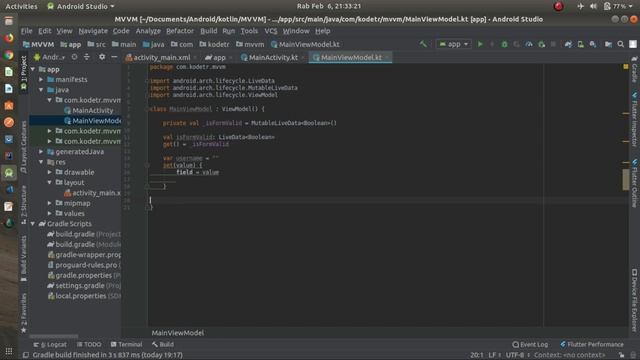Open the File menu
Viewport: 640px width, 360px height.
click(x=27, y=31)
